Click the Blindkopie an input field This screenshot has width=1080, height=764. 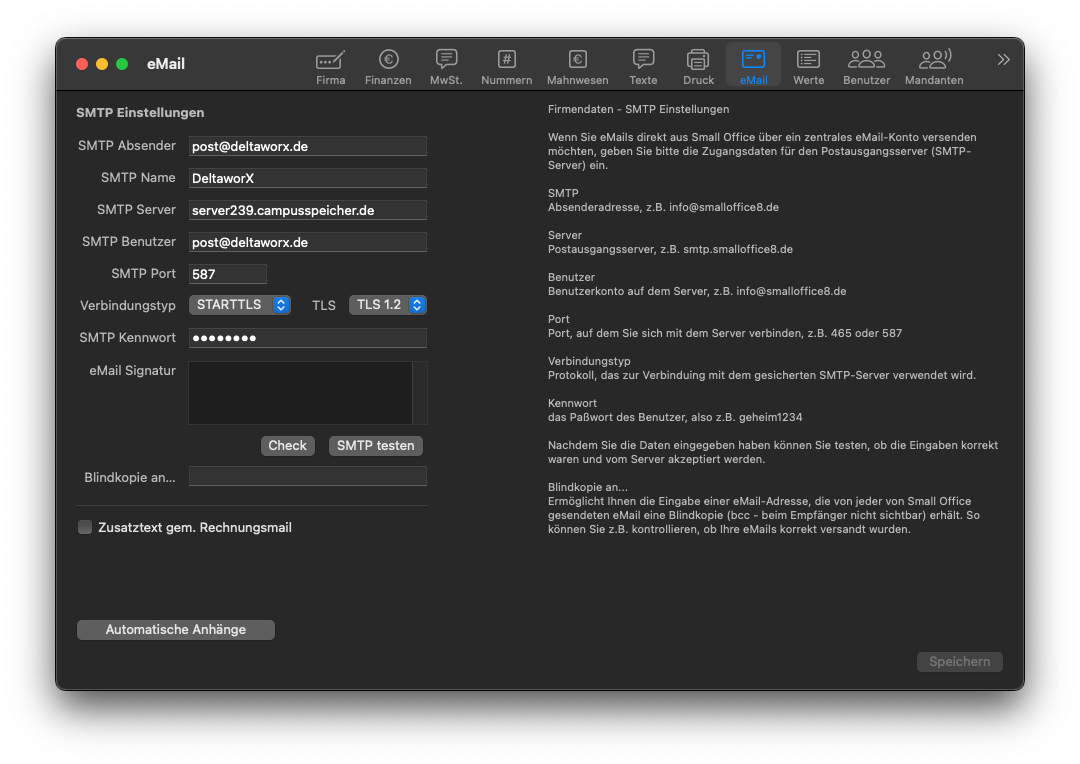tap(307, 477)
